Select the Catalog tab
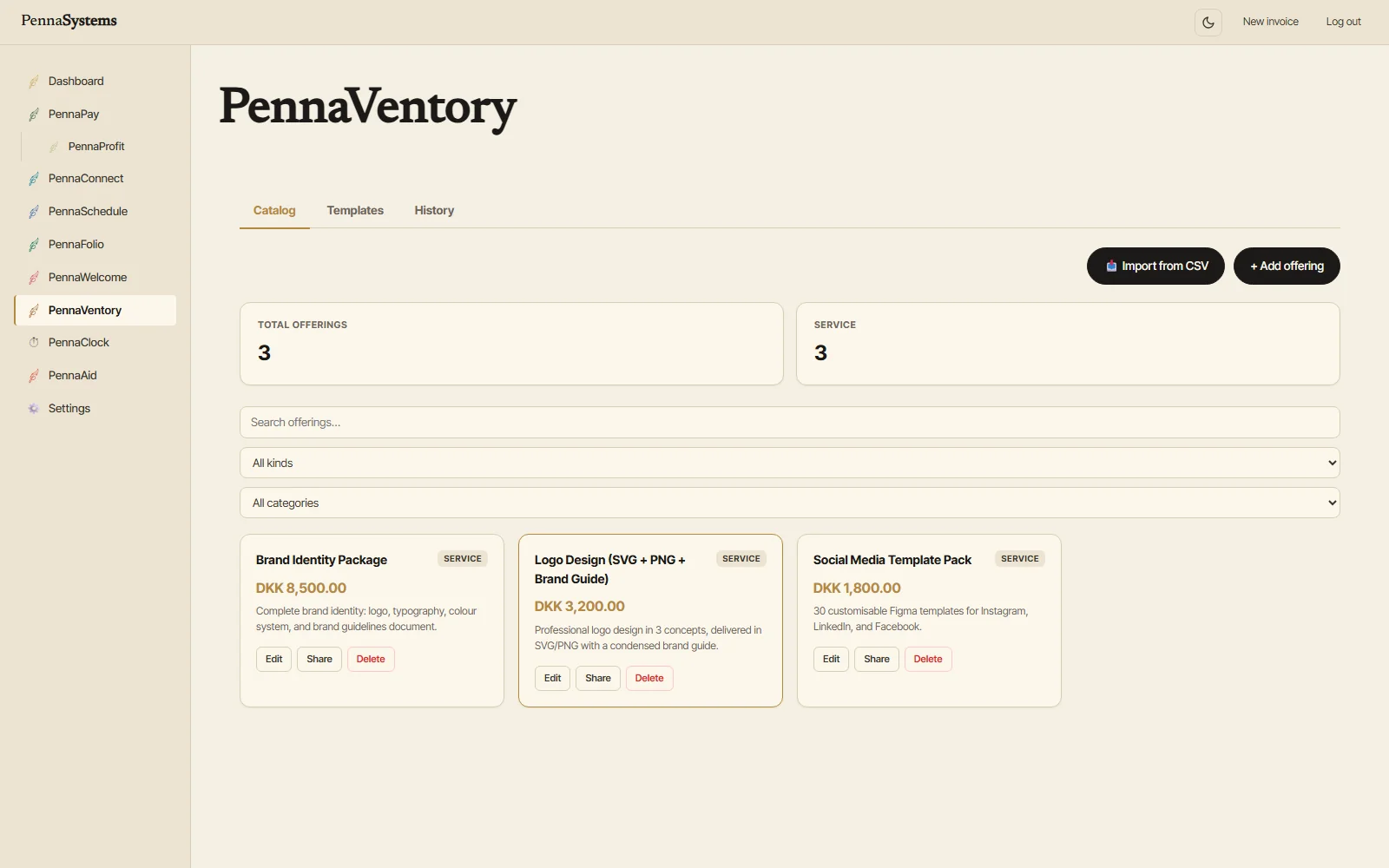 click(274, 211)
